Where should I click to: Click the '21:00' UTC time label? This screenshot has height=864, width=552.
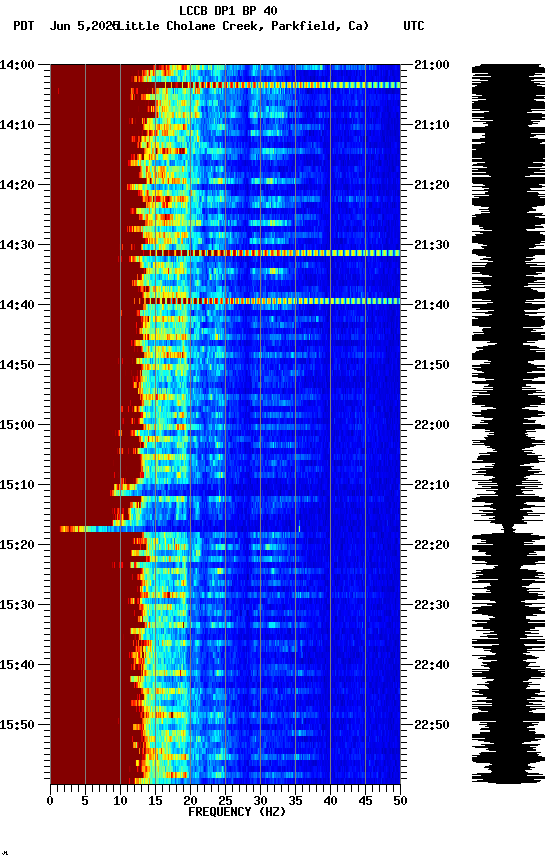click(x=432, y=65)
